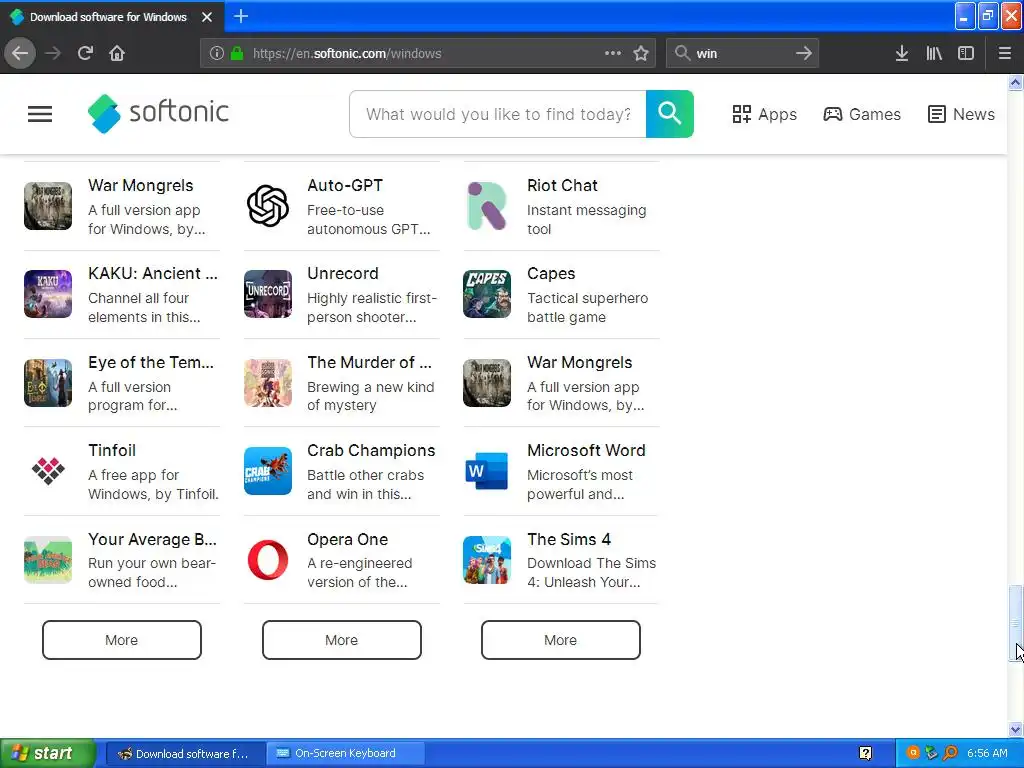Open the Apps menu item
This screenshot has height=768, width=1024.
coord(764,114)
